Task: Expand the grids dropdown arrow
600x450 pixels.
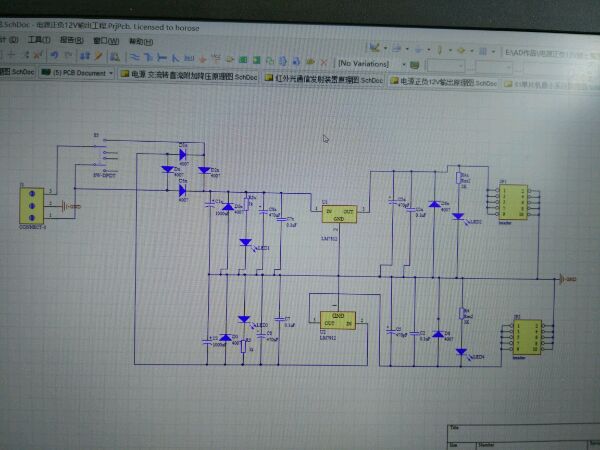Action: (494, 51)
